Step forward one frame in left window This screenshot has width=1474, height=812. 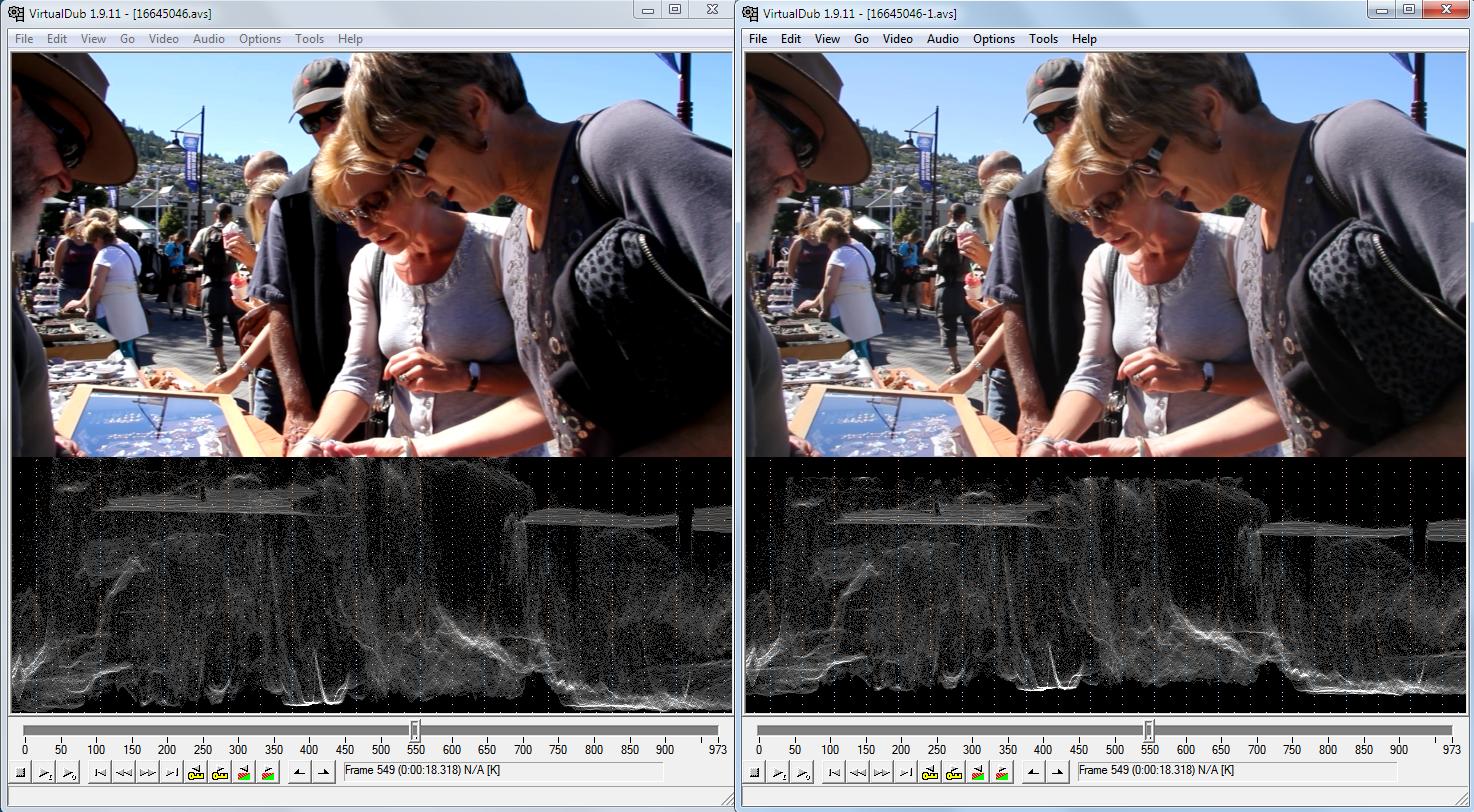147,772
